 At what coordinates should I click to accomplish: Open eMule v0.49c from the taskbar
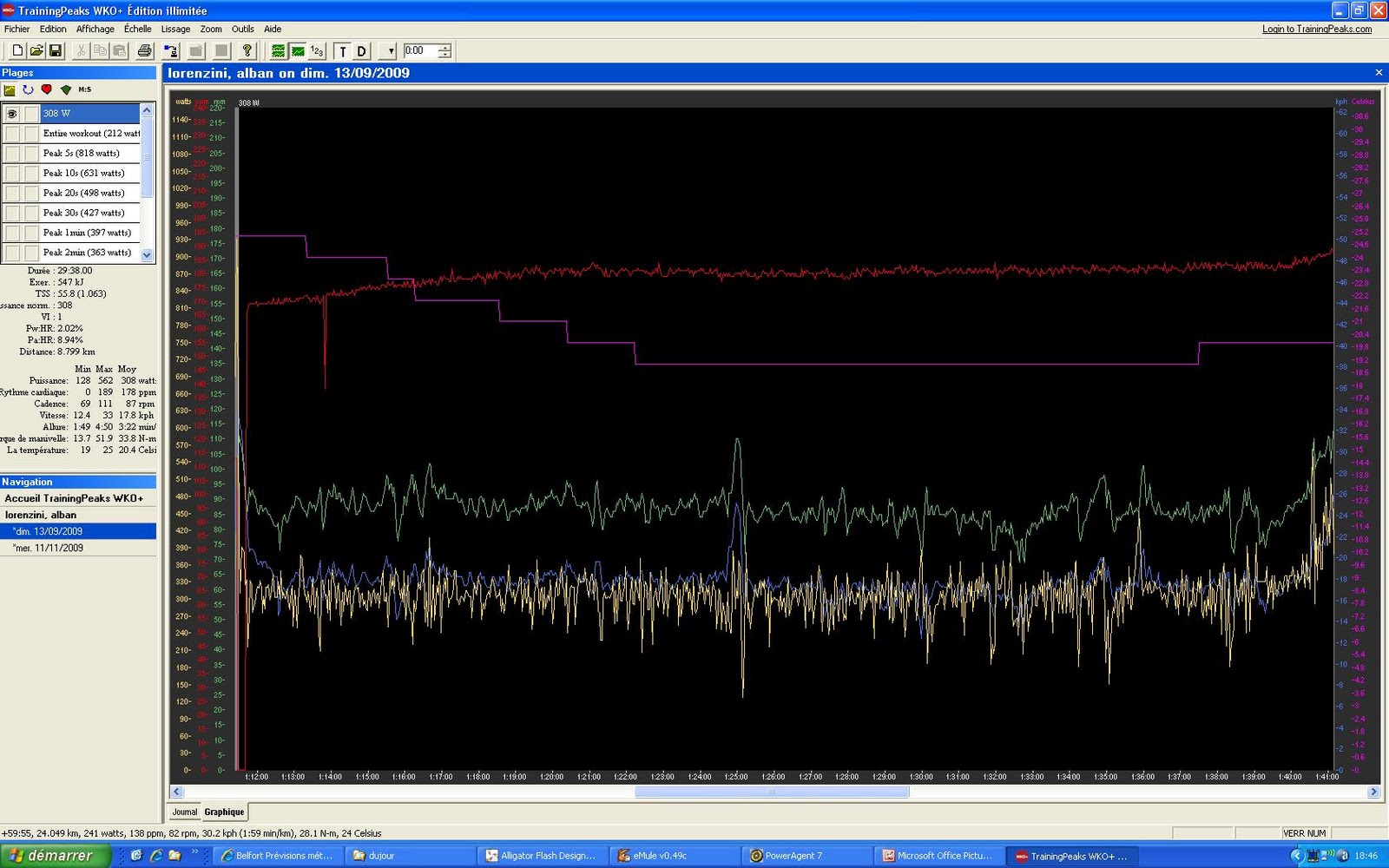(x=675, y=856)
